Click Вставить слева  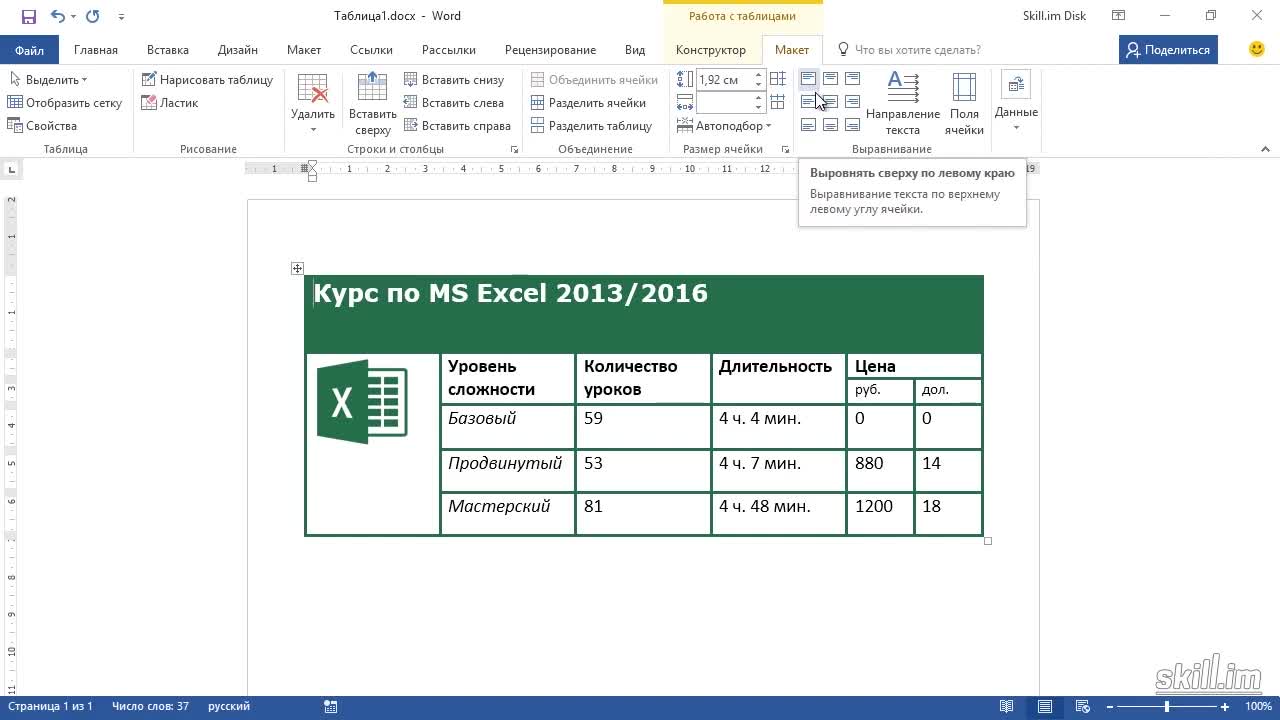pyautogui.click(x=454, y=103)
